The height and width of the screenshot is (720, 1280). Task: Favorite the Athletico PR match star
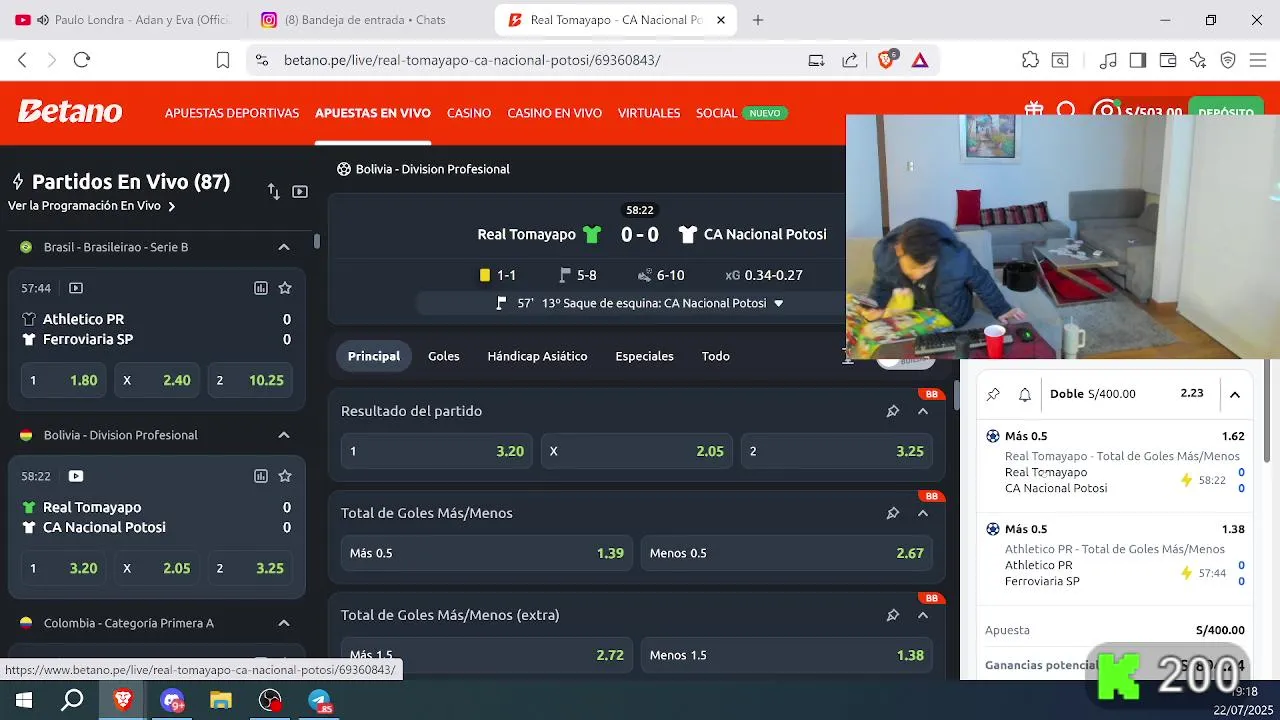tap(285, 288)
